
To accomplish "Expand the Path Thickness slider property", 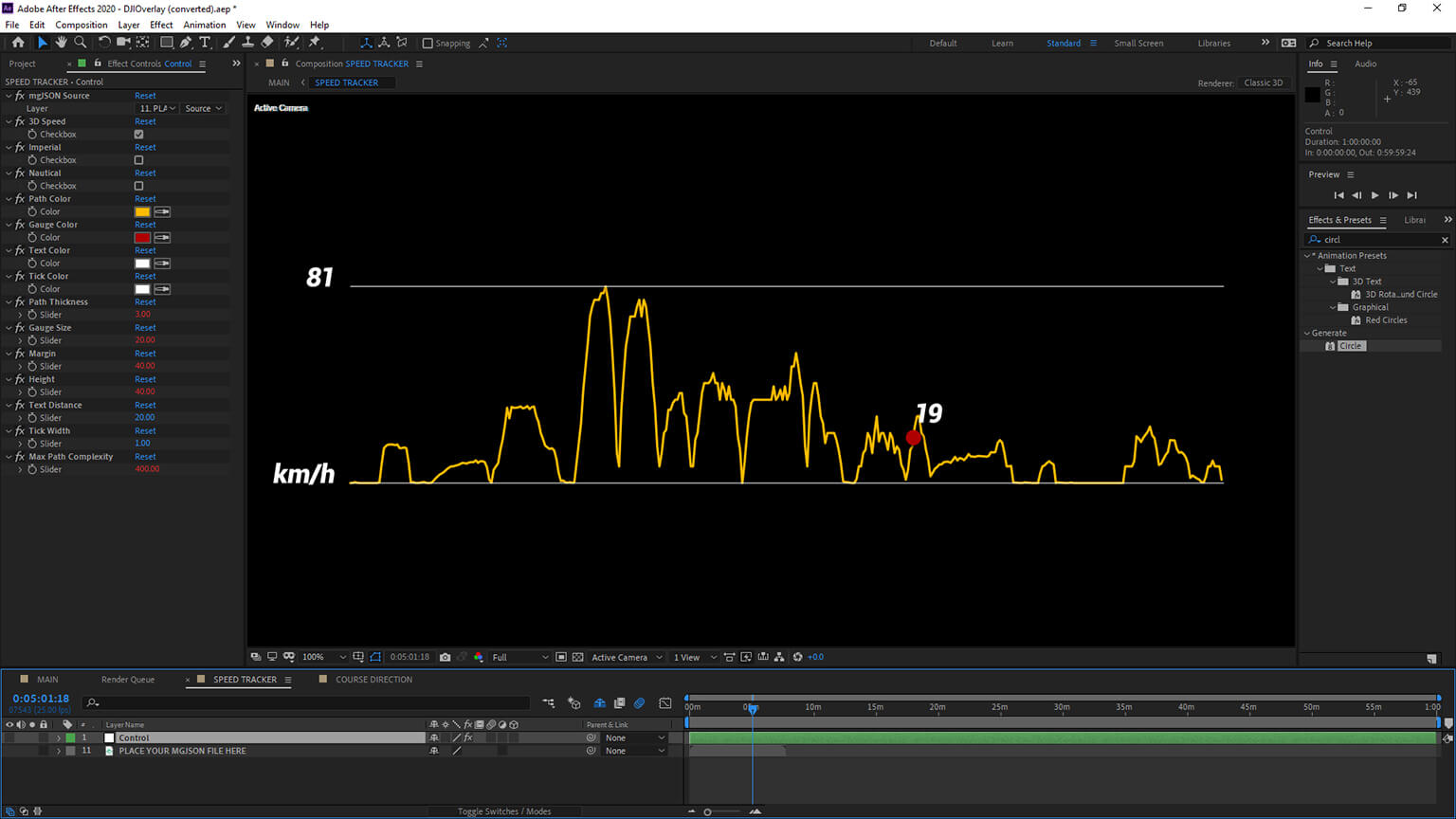I will 21,315.
